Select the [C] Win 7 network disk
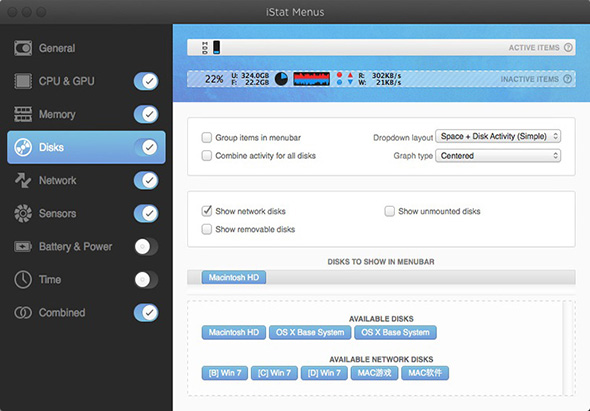 pos(274,373)
